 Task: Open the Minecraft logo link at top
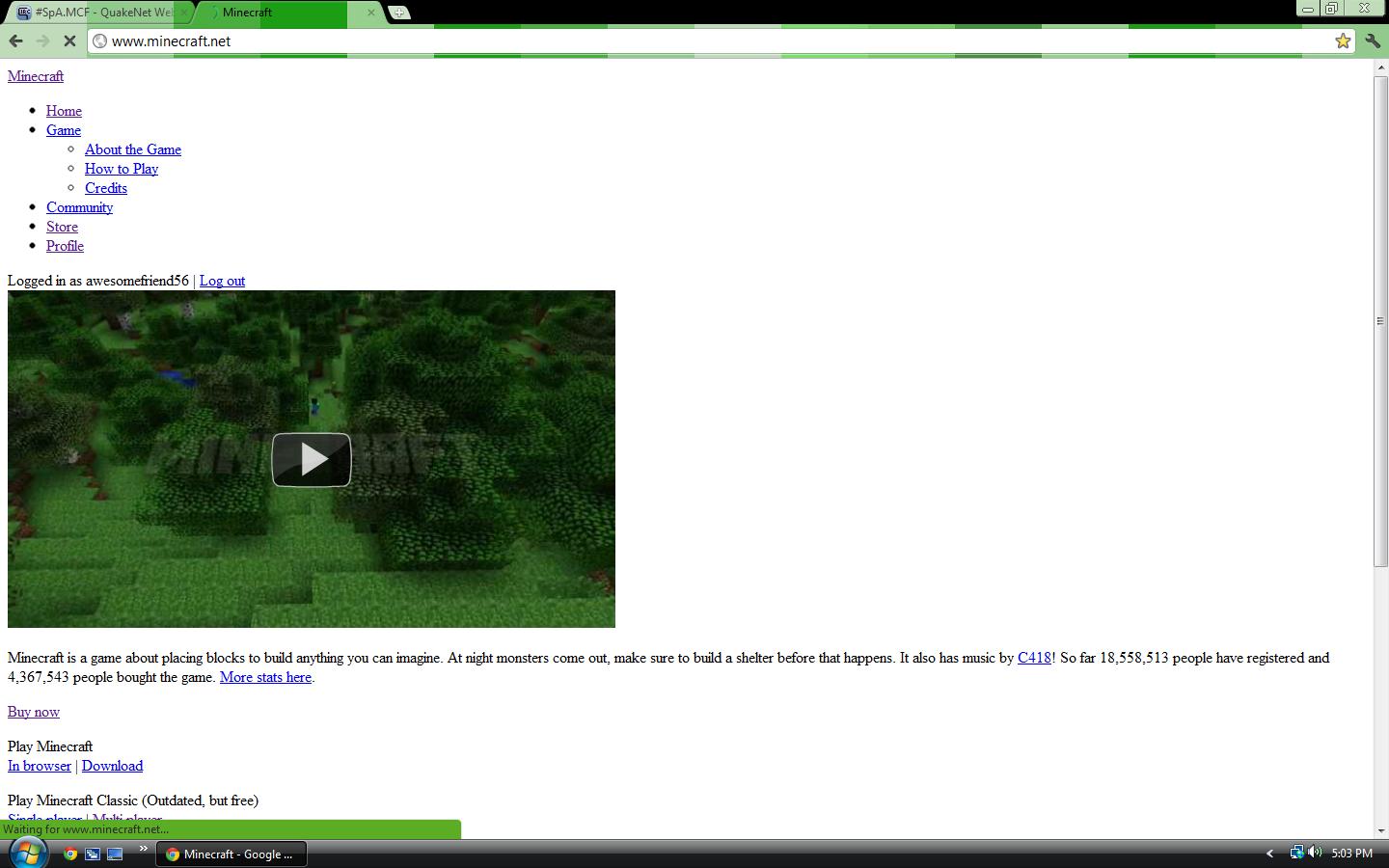(36, 76)
